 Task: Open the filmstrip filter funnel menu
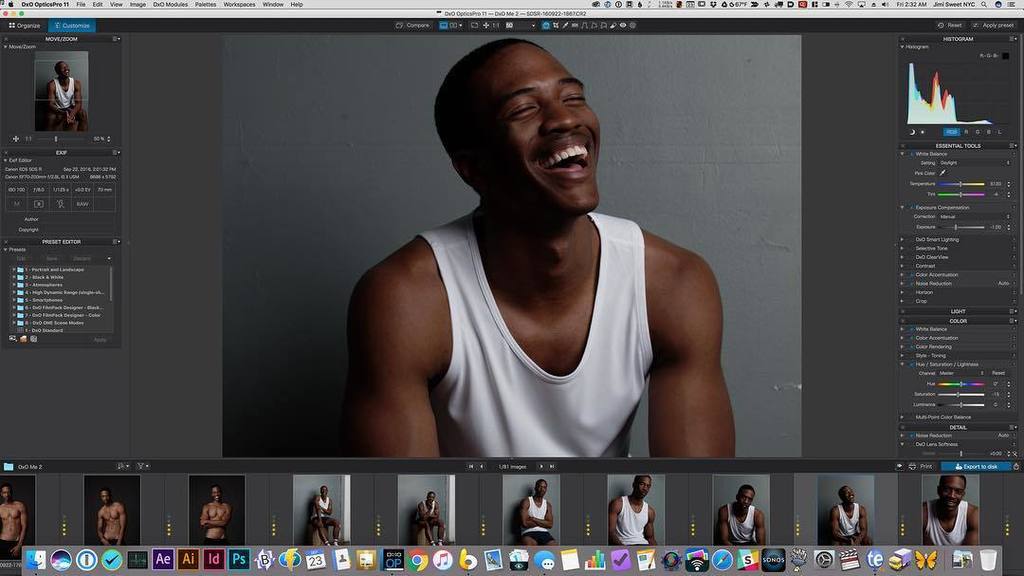pos(142,466)
